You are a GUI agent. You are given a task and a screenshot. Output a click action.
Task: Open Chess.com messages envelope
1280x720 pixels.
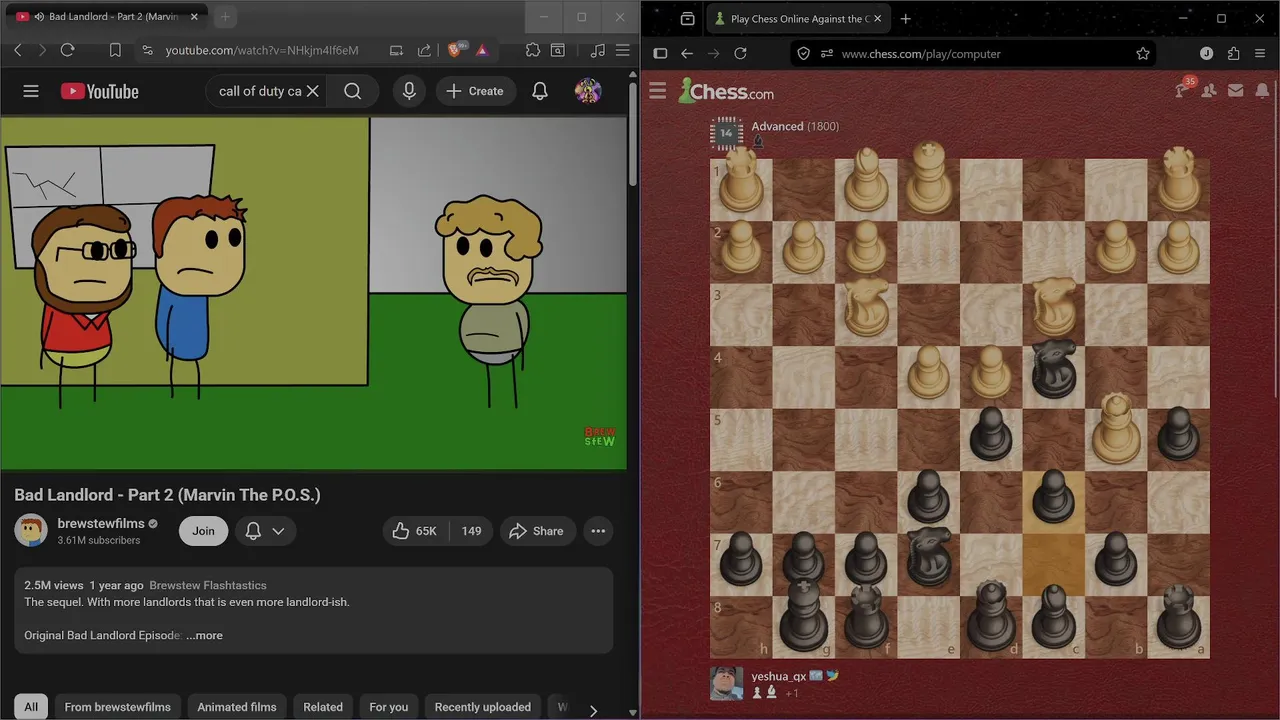click(x=1236, y=91)
